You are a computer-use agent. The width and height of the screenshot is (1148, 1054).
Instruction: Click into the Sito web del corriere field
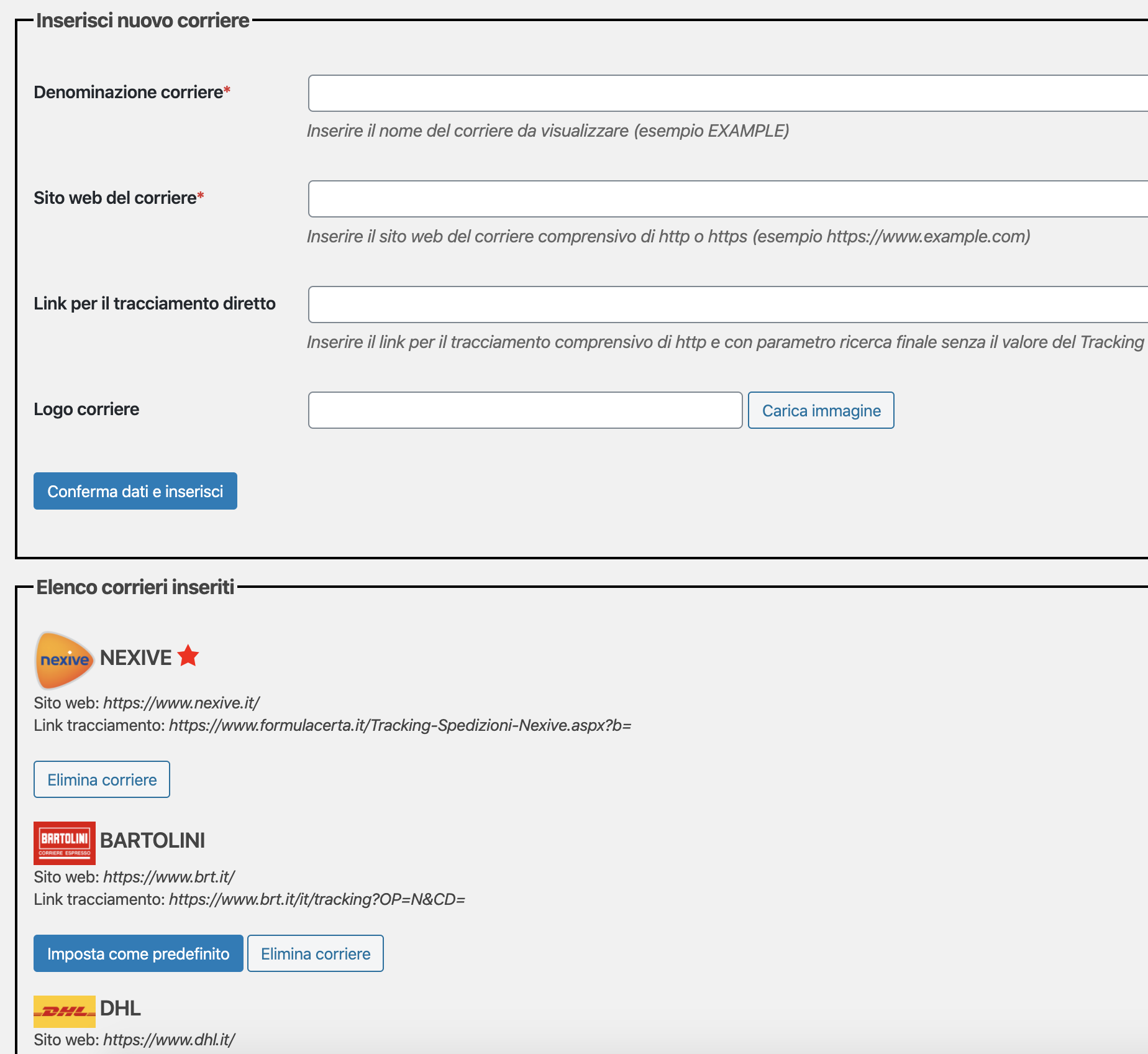coord(727,199)
